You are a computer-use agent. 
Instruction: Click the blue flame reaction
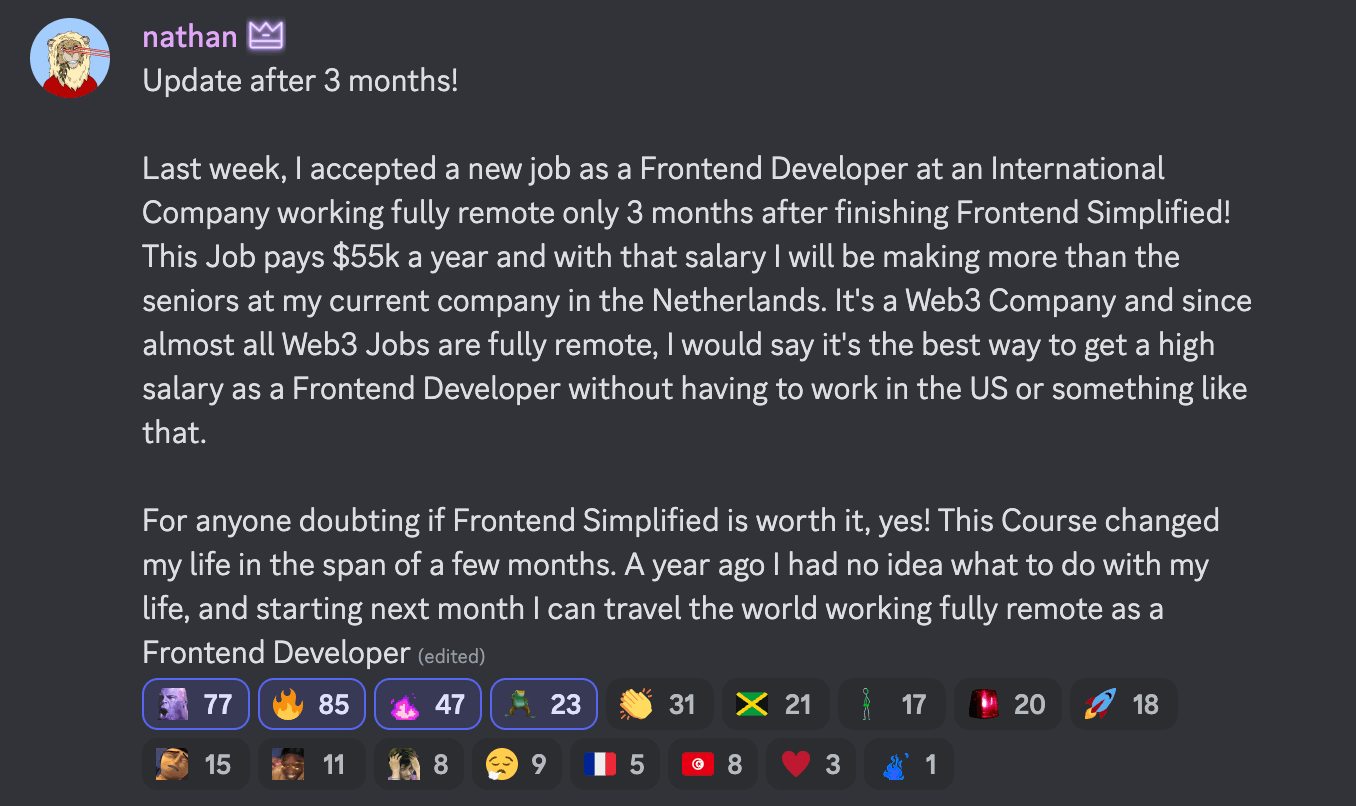(908, 764)
